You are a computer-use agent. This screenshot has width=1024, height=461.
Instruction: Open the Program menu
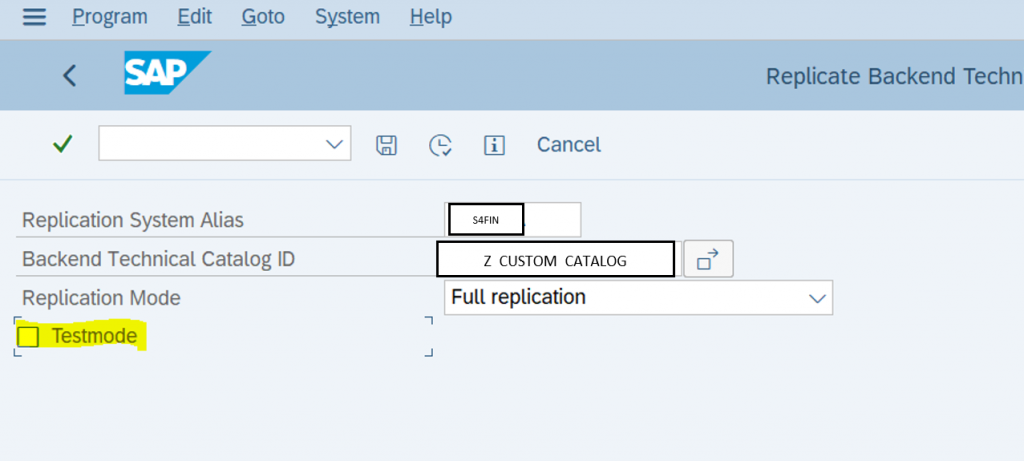point(110,17)
